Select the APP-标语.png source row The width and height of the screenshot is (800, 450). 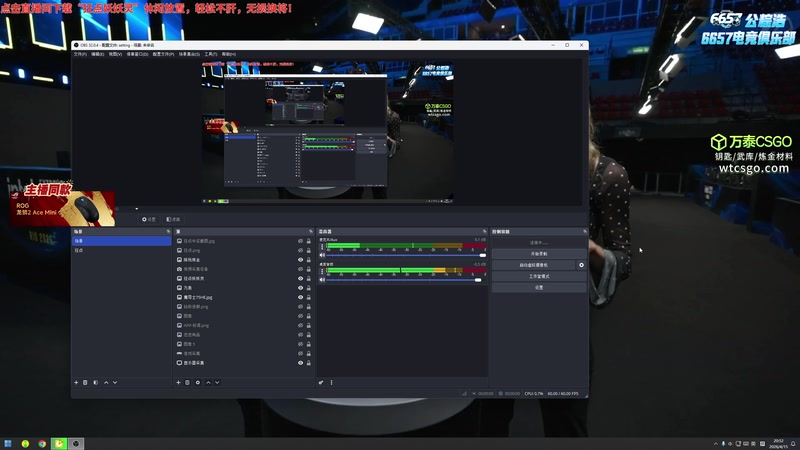(x=244, y=325)
